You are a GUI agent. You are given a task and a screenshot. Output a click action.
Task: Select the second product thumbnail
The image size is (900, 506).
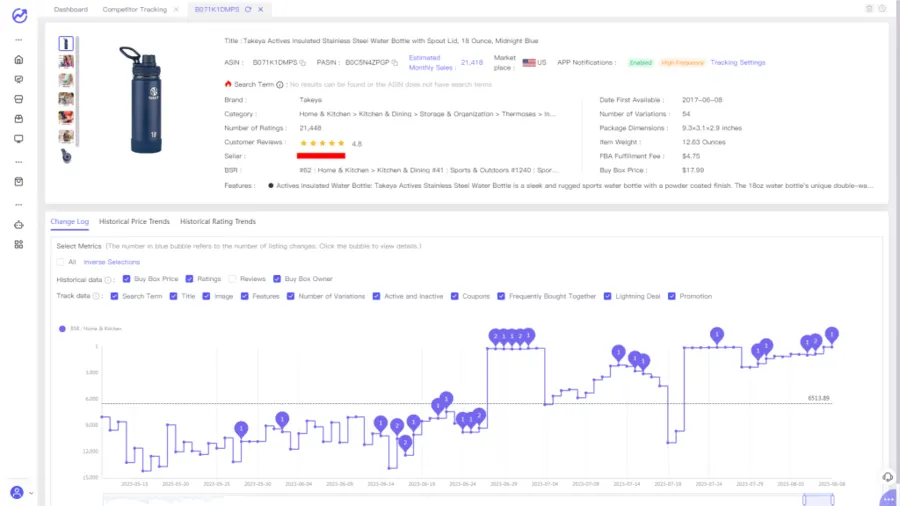click(66, 61)
